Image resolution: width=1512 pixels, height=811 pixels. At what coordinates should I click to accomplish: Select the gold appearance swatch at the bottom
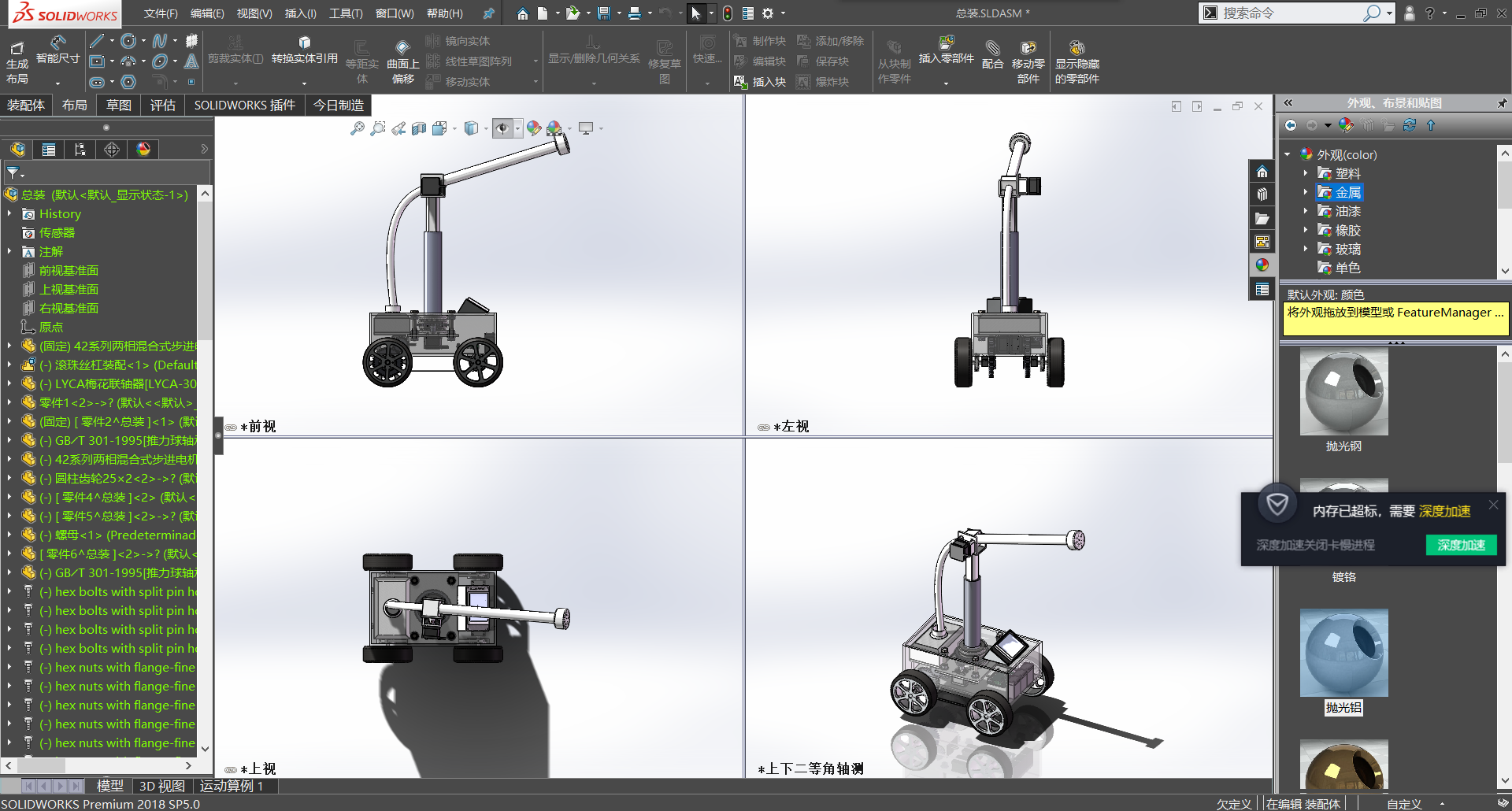click(x=1343, y=765)
